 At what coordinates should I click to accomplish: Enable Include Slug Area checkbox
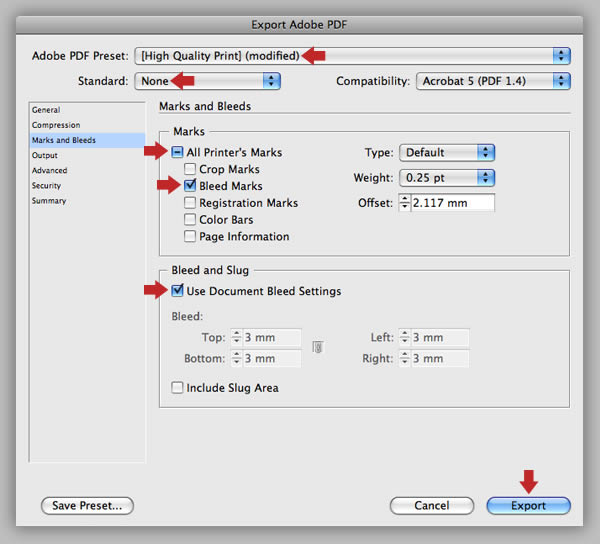[x=177, y=387]
